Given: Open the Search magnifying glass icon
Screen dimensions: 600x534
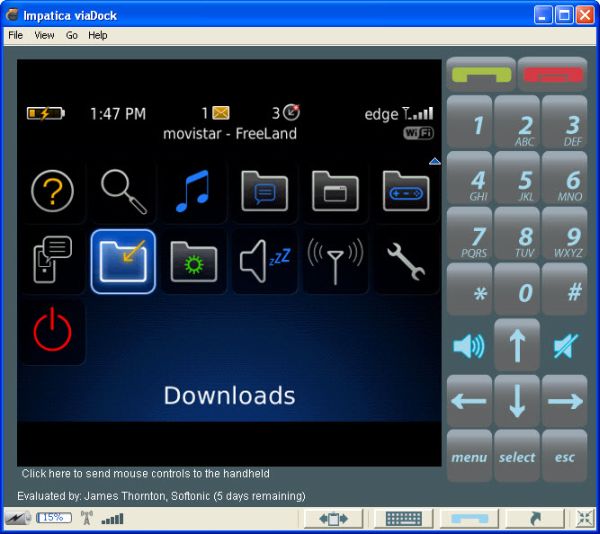Looking at the screenshot, I should (x=124, y=190).
